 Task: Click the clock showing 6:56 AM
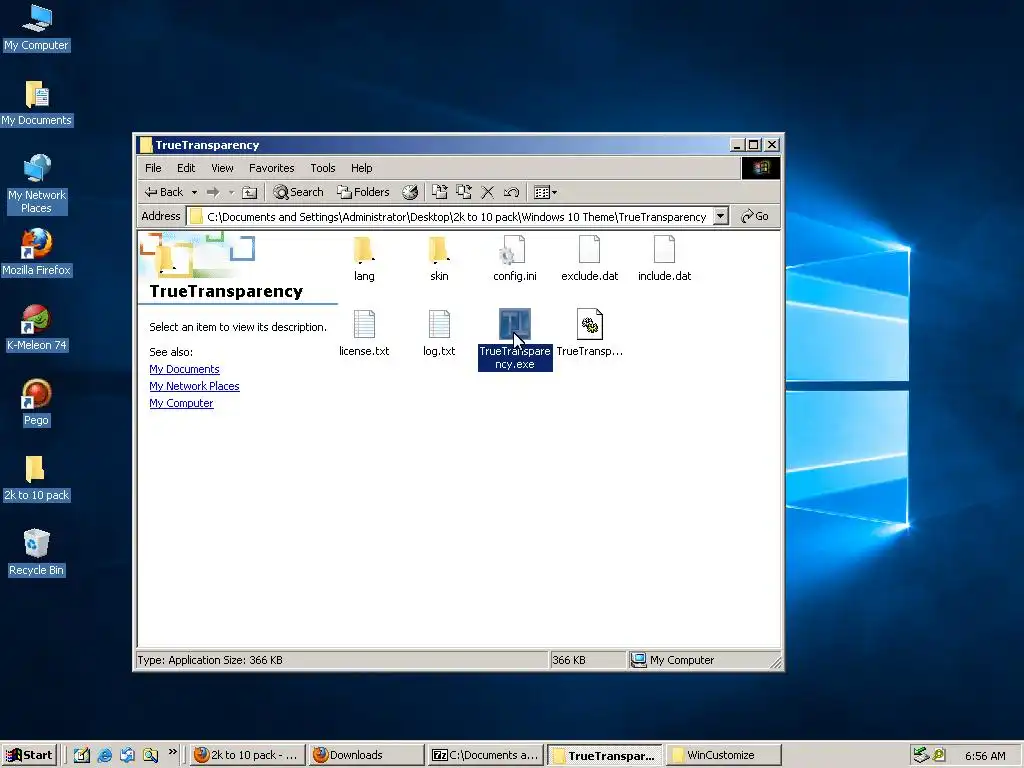pyautogui.click(x=985, y=756)
